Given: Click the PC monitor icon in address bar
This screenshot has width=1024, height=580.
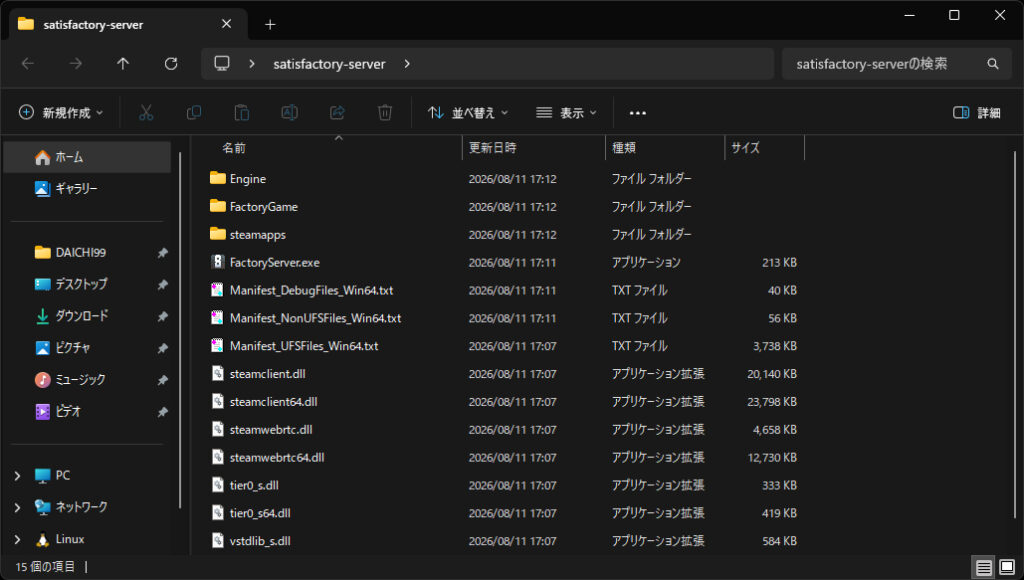Looking at the screenshot, I should [x=222, y=63].
